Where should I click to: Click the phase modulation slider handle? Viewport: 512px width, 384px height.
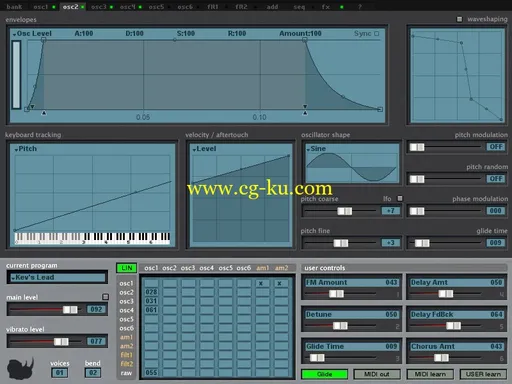(x=417, y=211)
